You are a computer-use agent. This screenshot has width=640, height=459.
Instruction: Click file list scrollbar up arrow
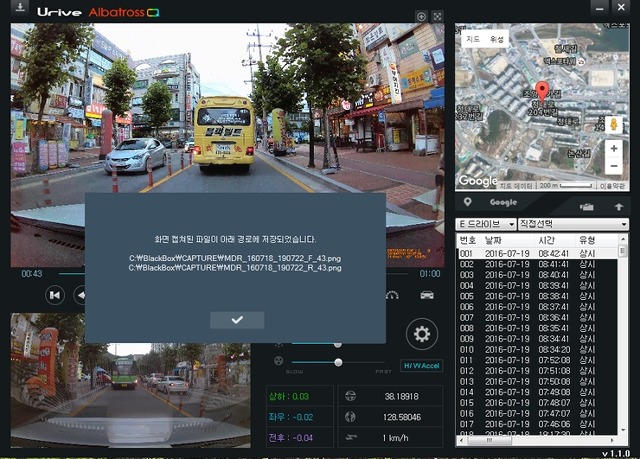pos(622,239)
